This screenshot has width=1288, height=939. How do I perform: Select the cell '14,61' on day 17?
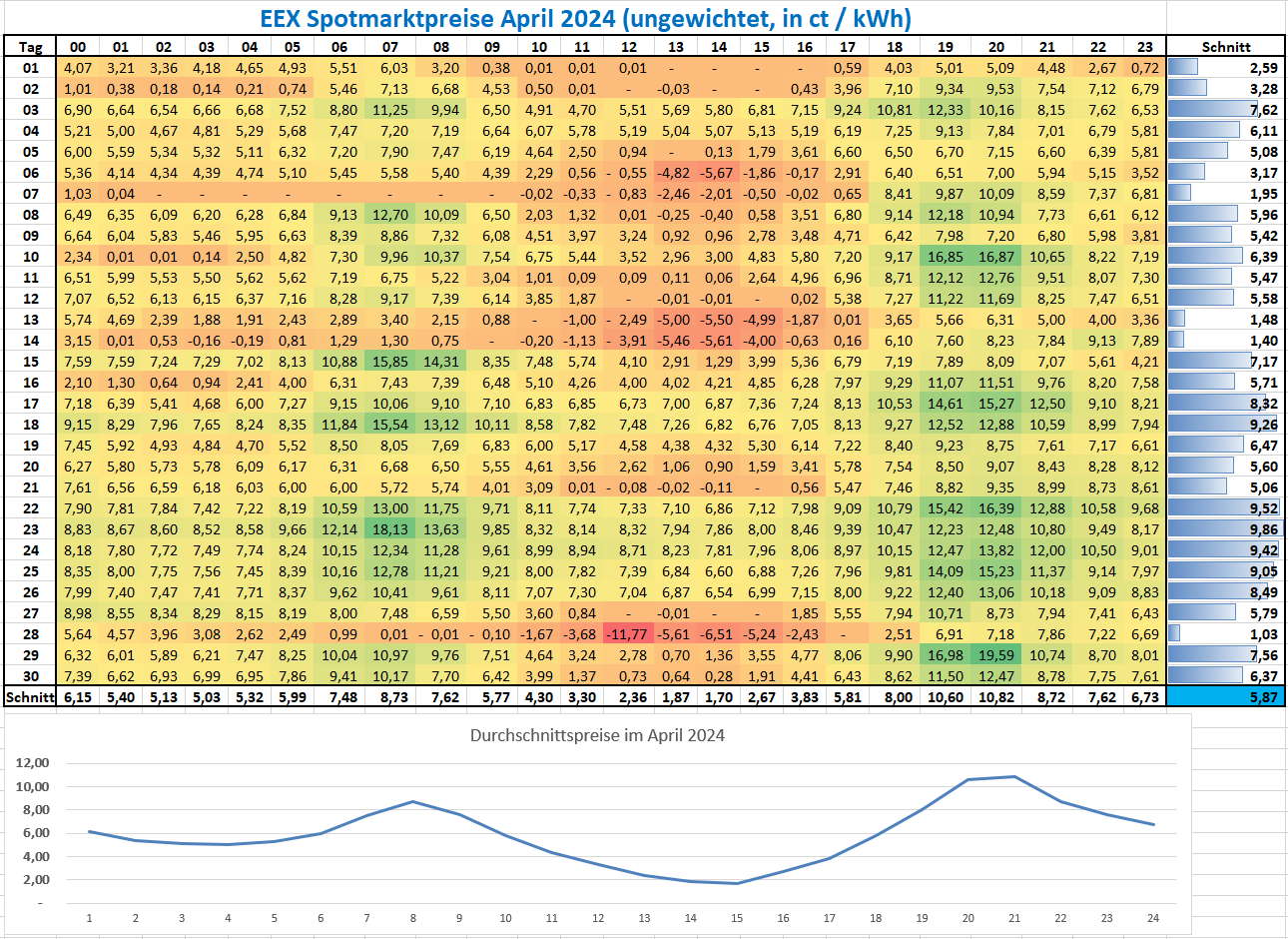(946, 404)
